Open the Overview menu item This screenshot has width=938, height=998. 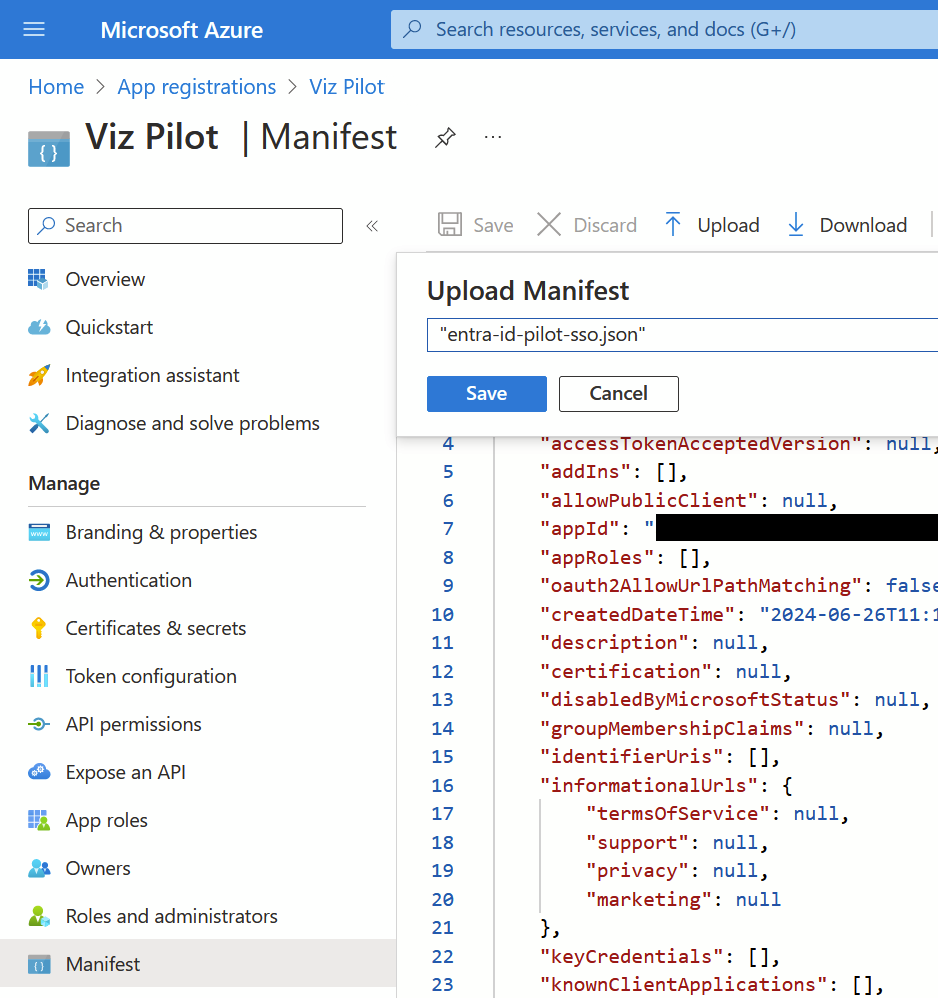point(105,279)
